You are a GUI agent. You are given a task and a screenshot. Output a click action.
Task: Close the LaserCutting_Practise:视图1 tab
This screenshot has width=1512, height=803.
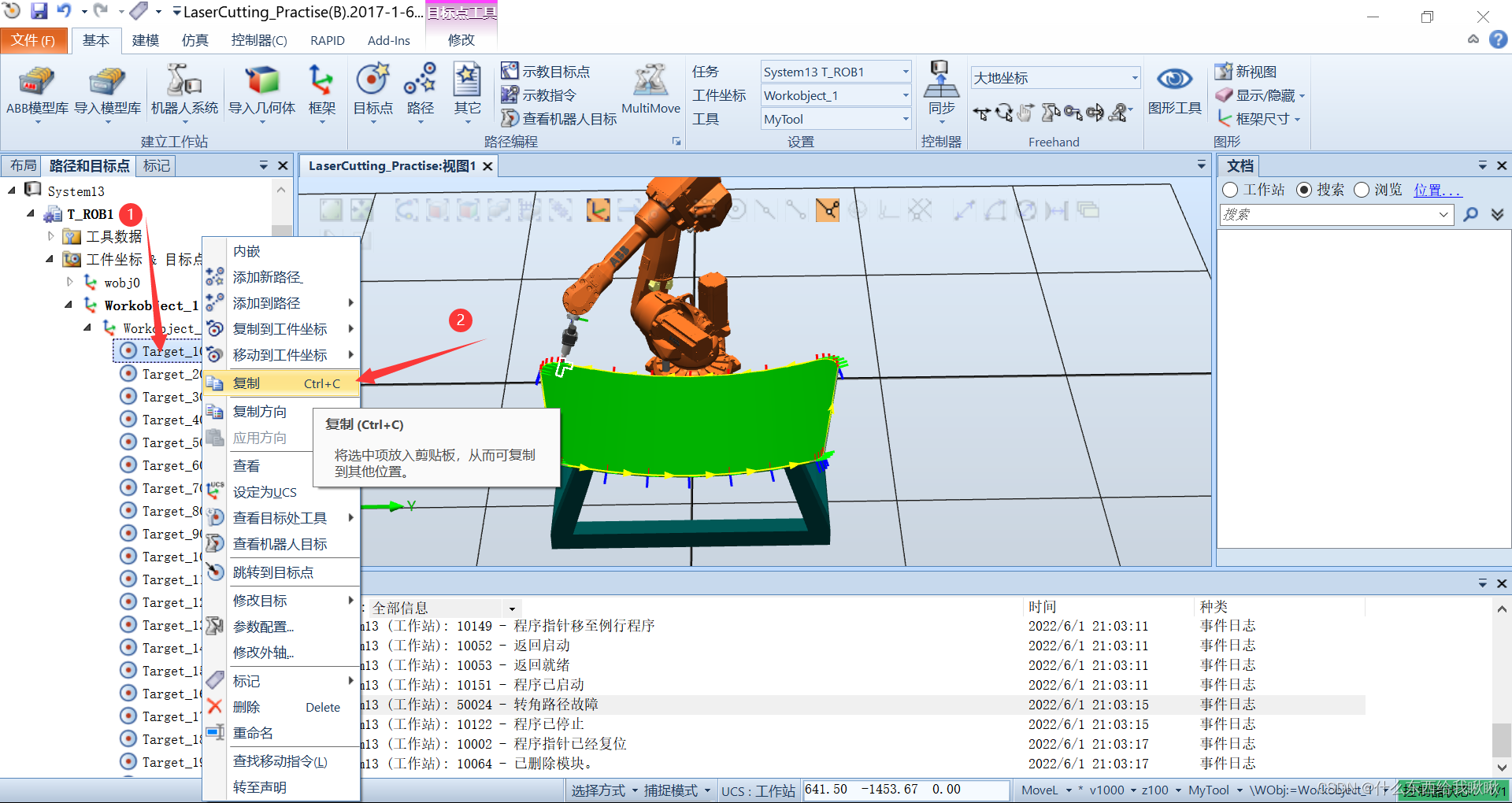487,166
